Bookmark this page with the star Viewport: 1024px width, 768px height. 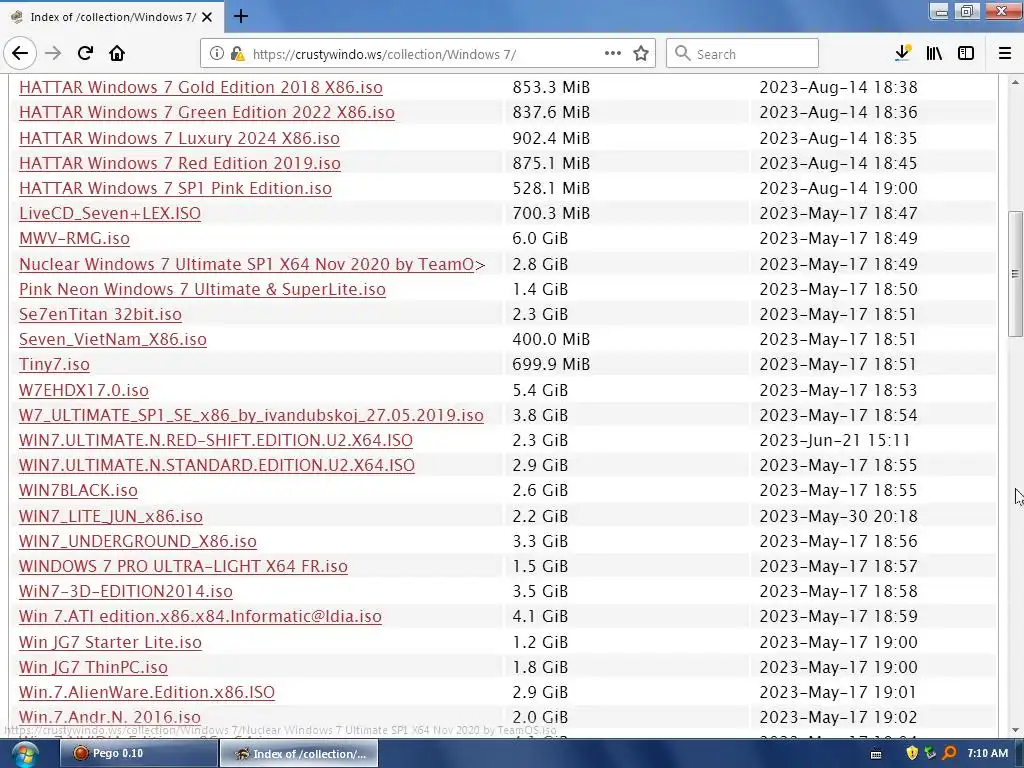[x=641, y=54]
